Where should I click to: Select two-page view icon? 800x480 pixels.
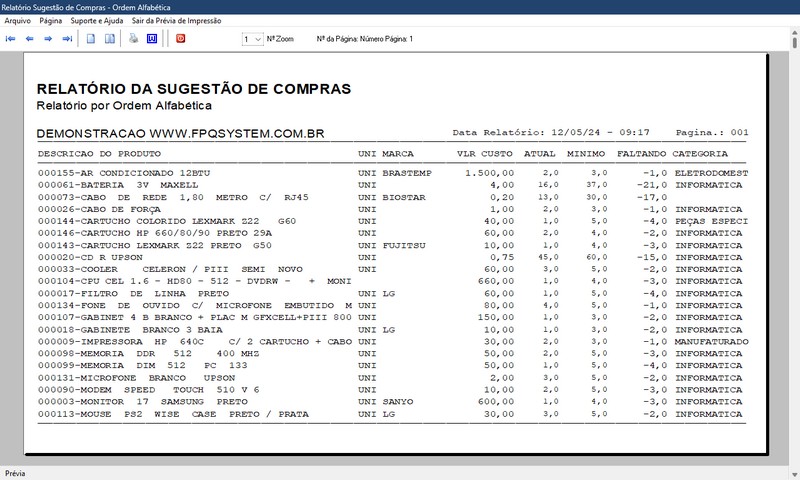click(110, 39)
